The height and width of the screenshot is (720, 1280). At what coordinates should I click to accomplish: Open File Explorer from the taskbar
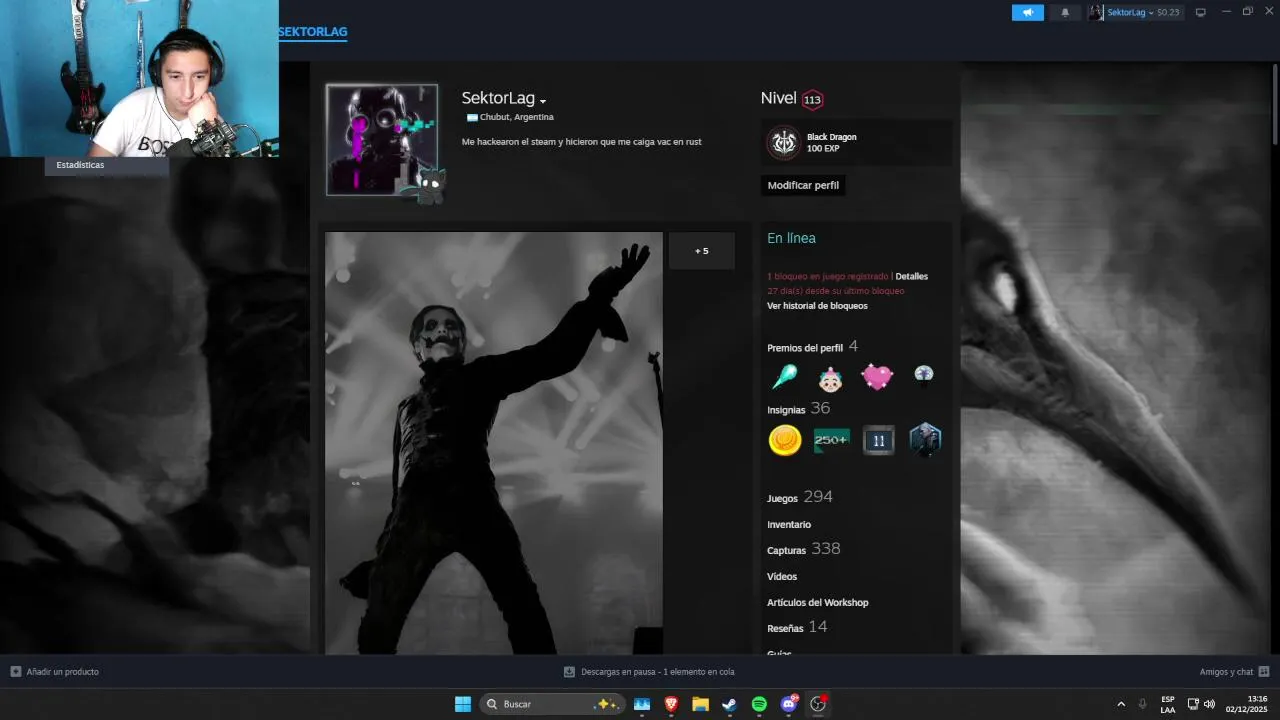tap(701, 704)
